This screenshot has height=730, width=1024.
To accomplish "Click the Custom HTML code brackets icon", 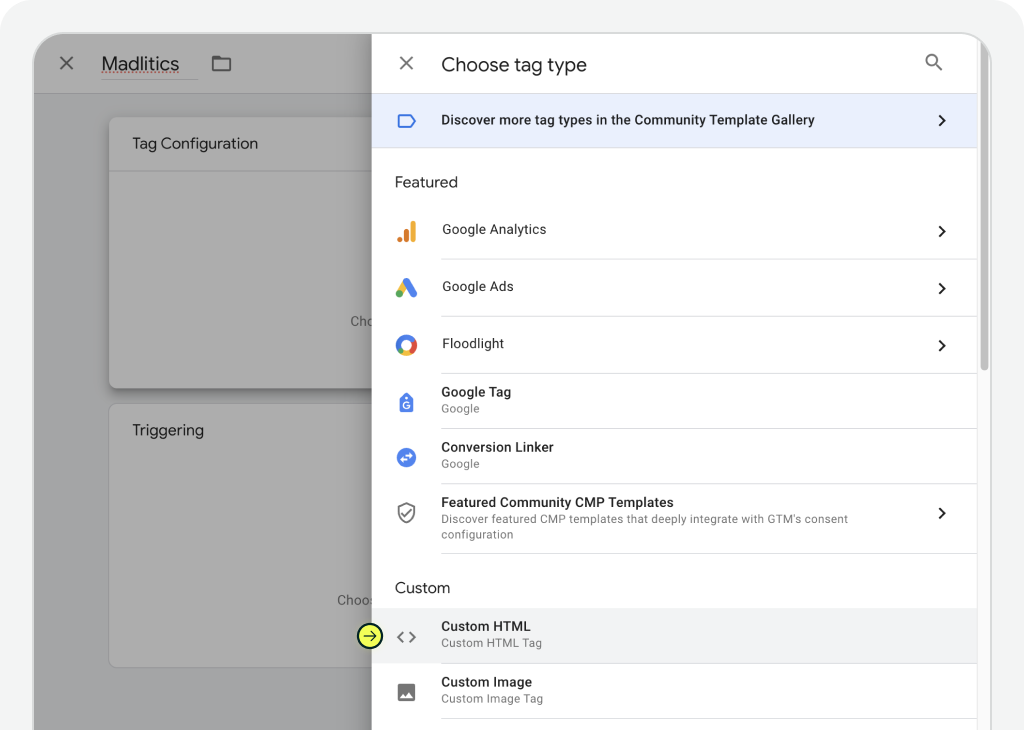I will click(406, 637).
